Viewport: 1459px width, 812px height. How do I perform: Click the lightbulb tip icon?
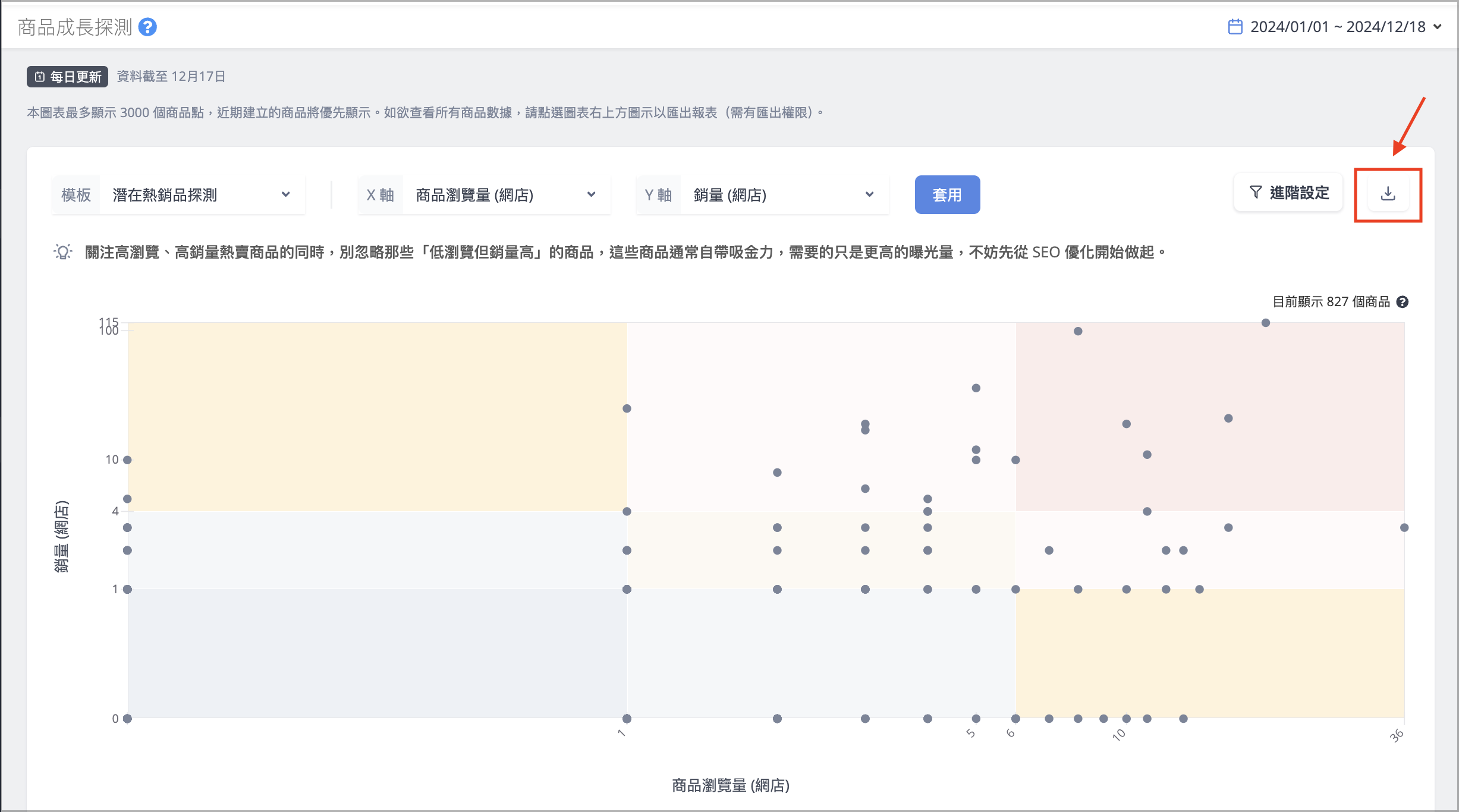62,252
